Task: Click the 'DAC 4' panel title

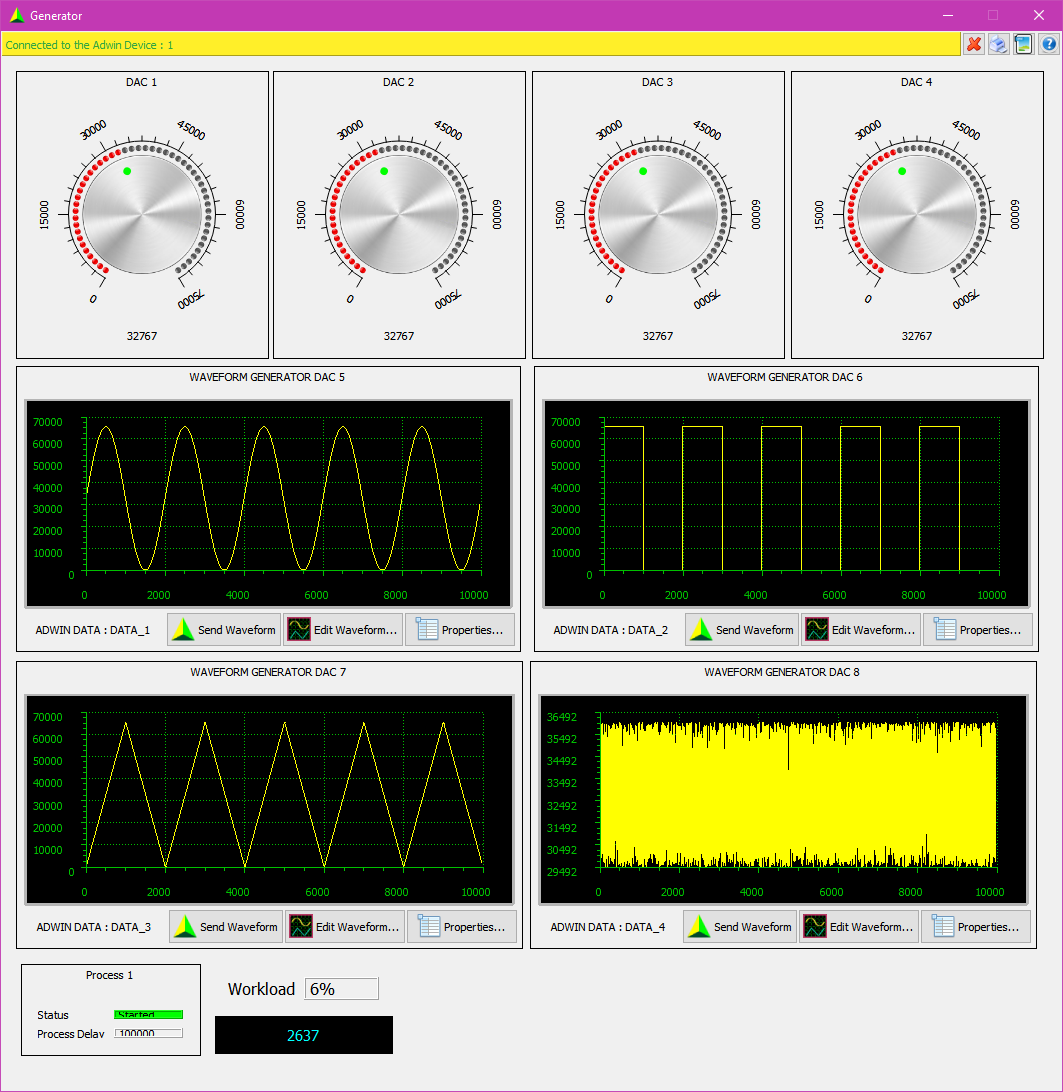Action: 917,82
